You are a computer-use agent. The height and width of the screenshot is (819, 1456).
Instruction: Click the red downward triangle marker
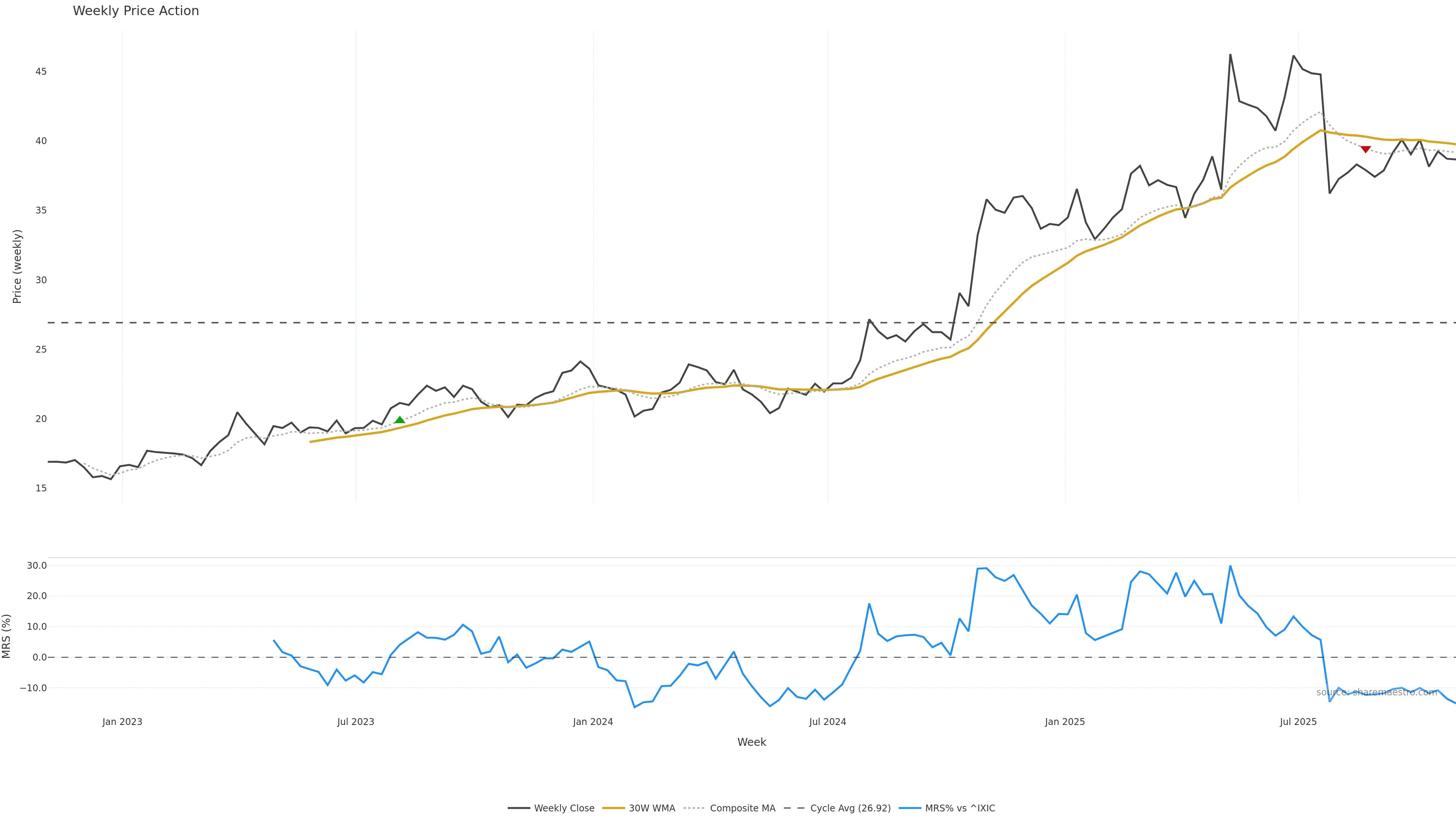pyautogui.click(x=1365, y=149)
